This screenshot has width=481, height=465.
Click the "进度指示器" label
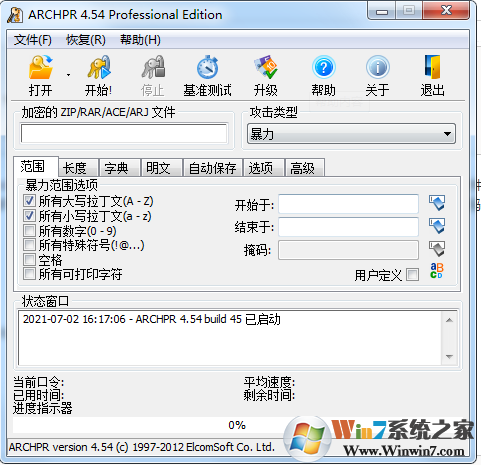(43, 408)
